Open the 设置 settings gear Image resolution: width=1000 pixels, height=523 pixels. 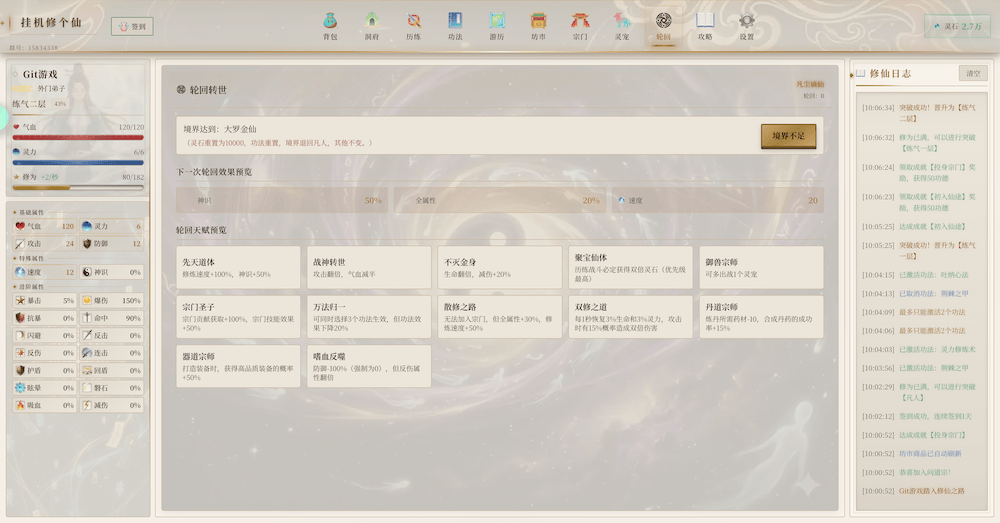tap(747, 25)
